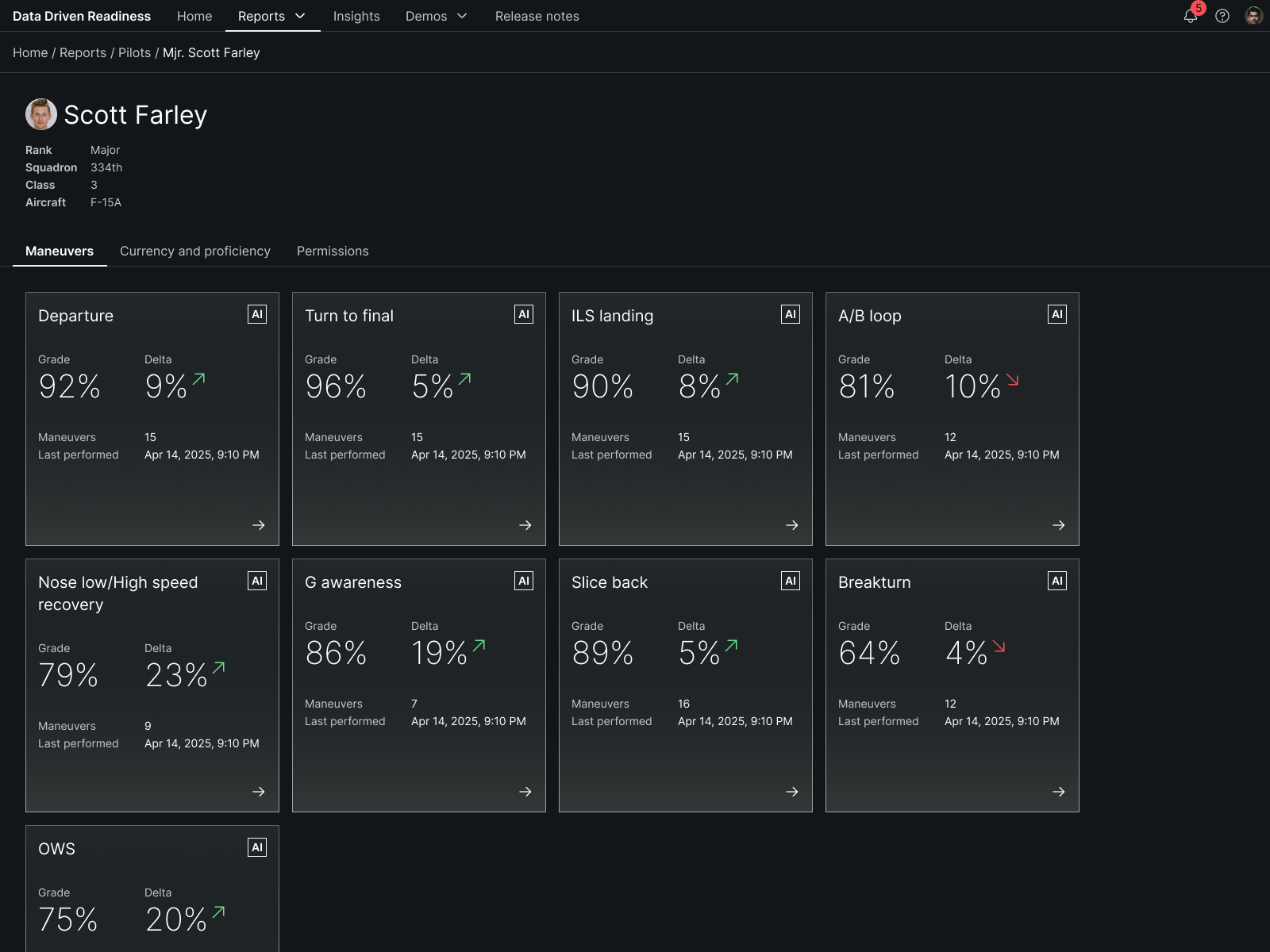Open G awareness card arrow
Screen dimensions: 1270x952
pos(525,792)
